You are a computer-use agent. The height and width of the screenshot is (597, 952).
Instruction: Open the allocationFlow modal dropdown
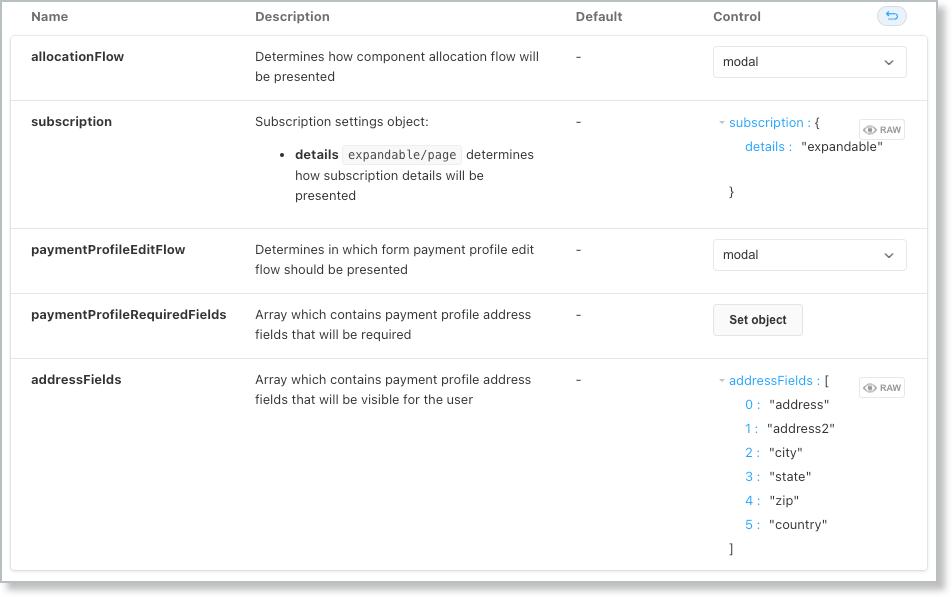coord(809,62)
